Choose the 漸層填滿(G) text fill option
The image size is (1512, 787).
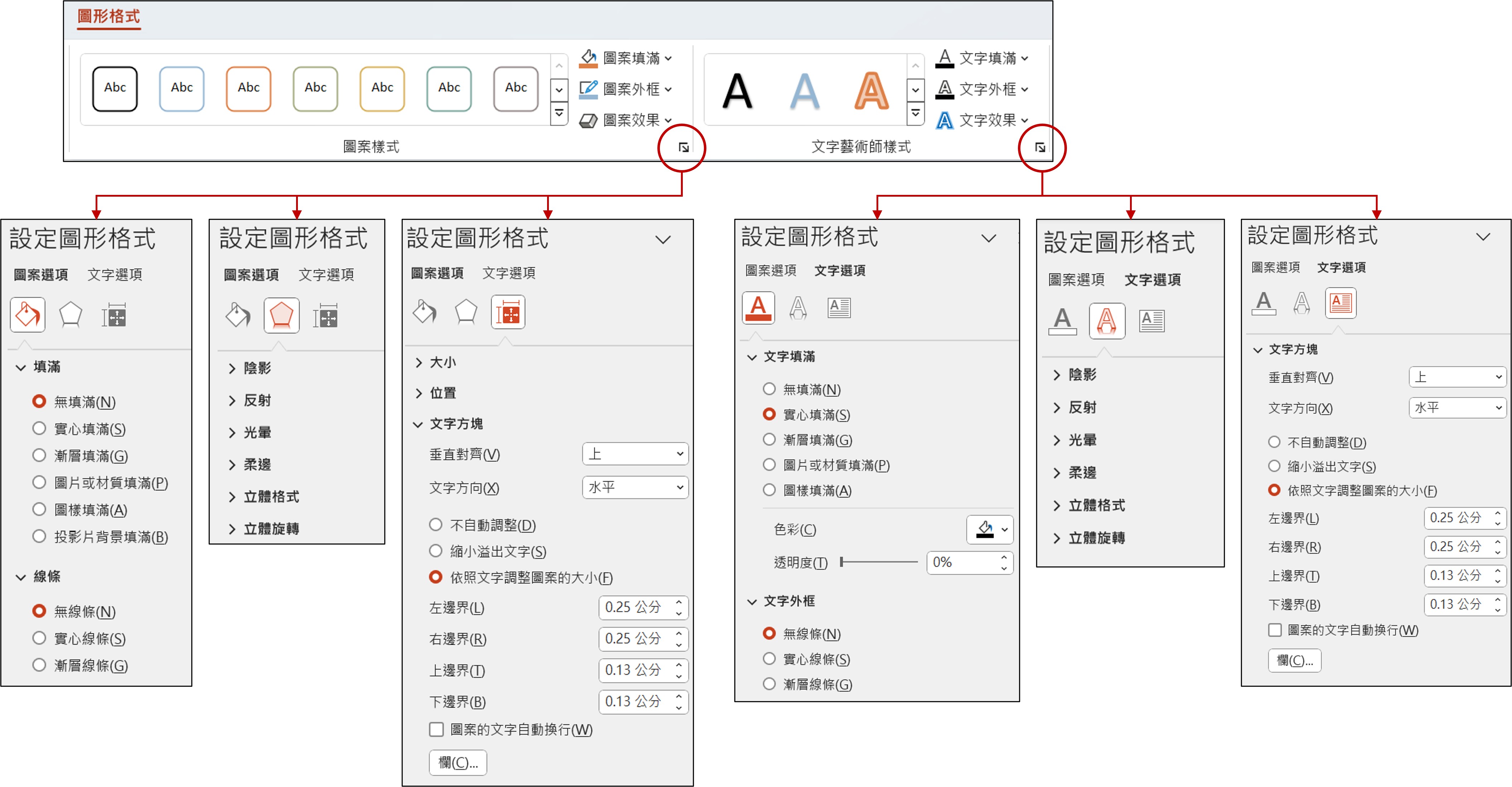point(769,439)
